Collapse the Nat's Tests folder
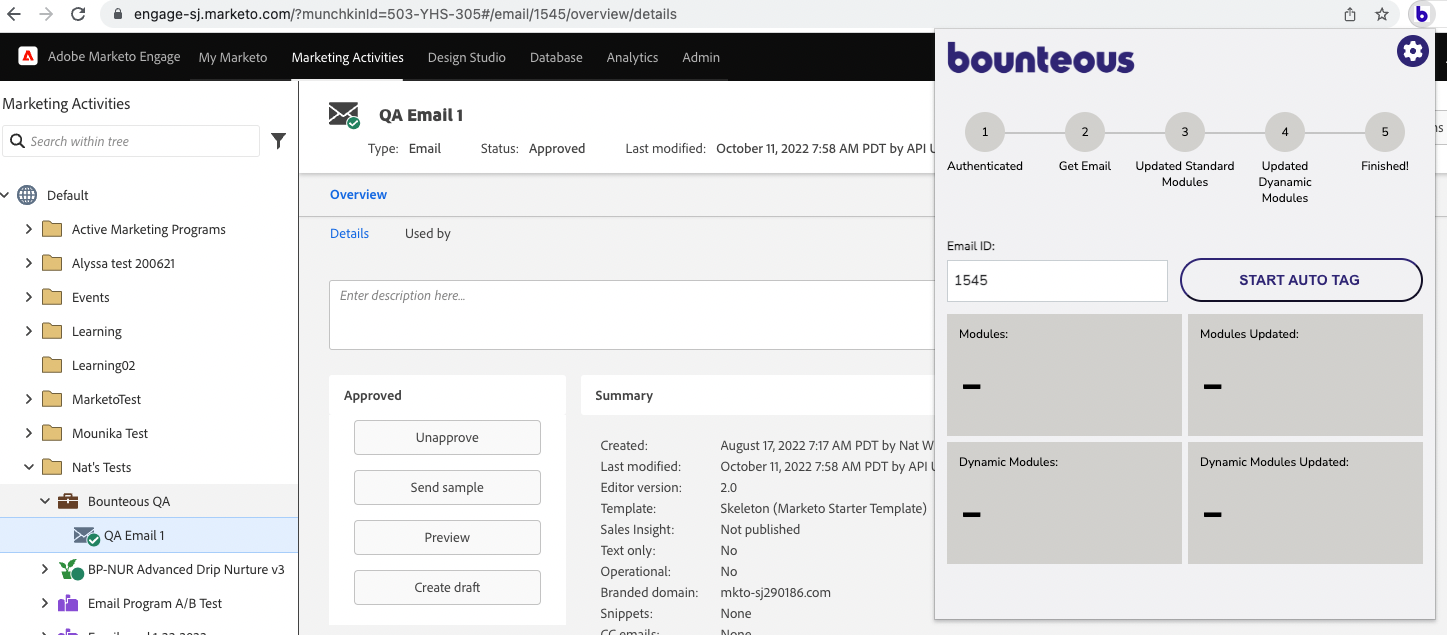1447x635 pixels. (28, 467)
